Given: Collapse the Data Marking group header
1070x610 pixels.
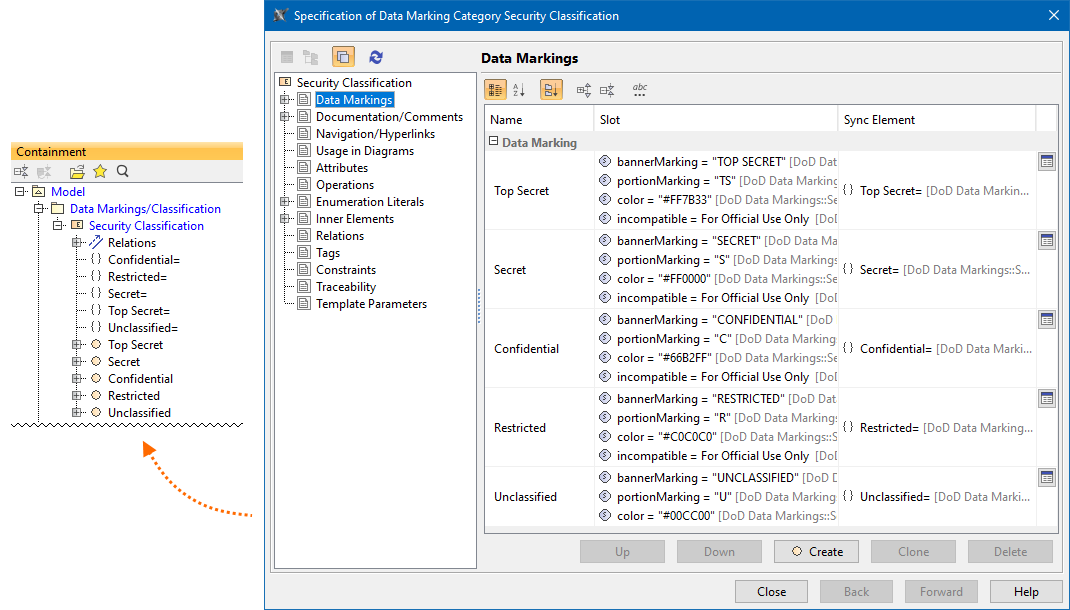Looking at the screenshot, I should [x=493, y=142].
